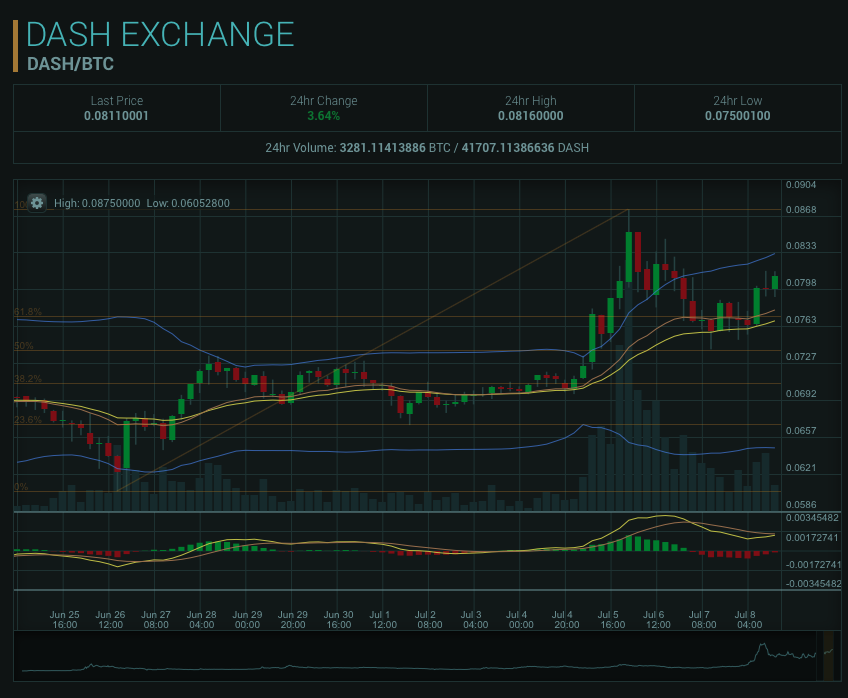Screen dimensions: 848x698
Task: Click 24hr Change value 3.64%
Action: click(323, 116)
